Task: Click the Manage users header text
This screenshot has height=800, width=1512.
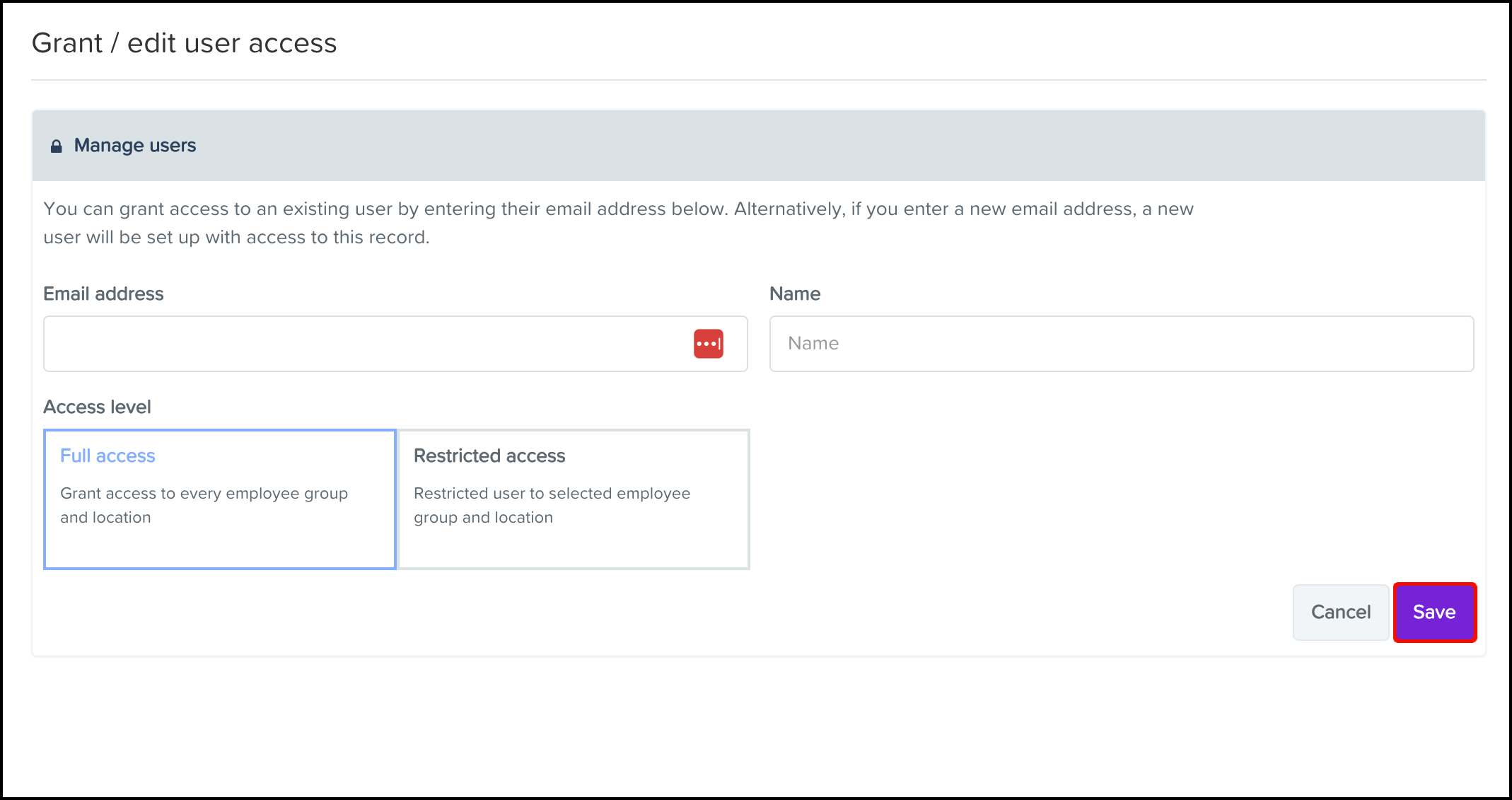Action: tap(135, 146)
